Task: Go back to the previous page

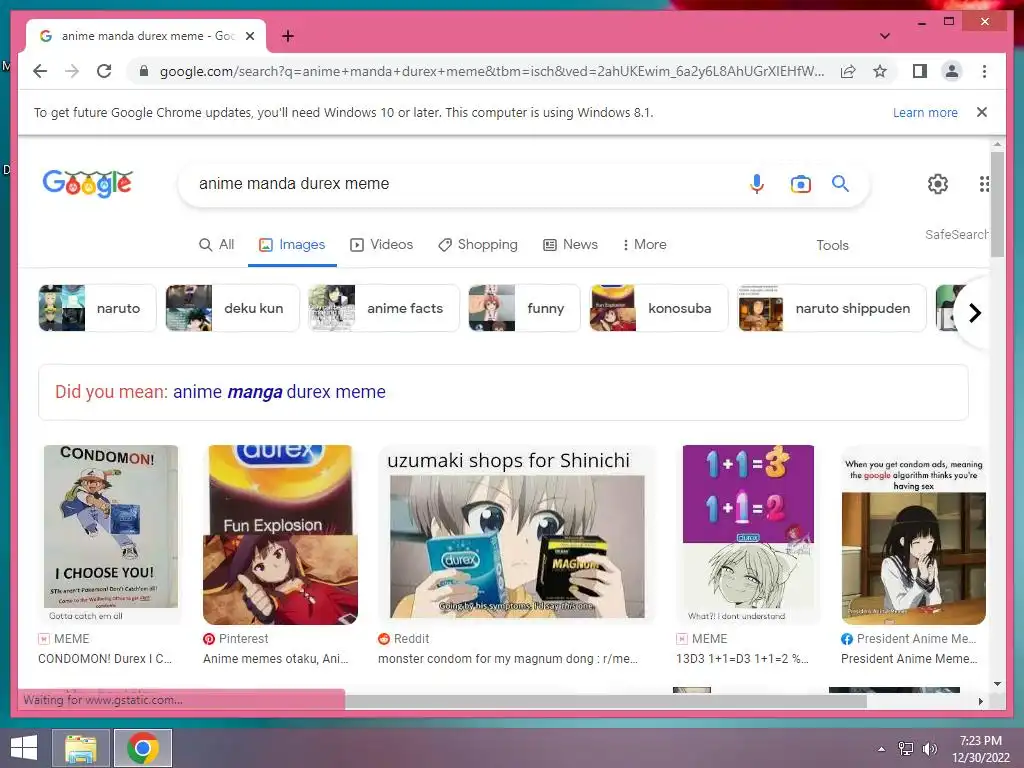Action: (x=40, y=71)
